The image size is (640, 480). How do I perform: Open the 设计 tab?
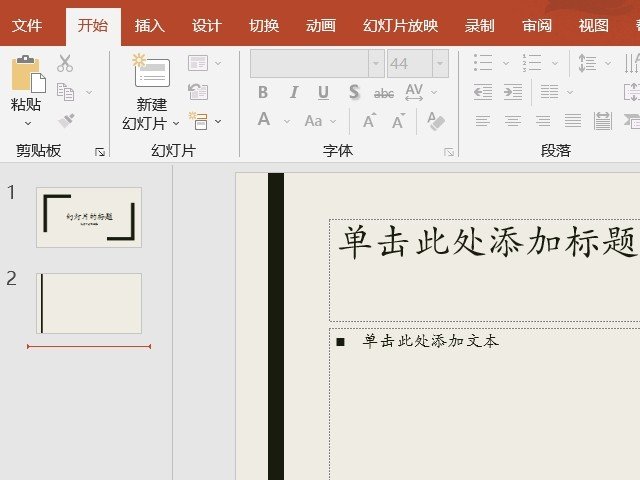click(x=207, y=26)
